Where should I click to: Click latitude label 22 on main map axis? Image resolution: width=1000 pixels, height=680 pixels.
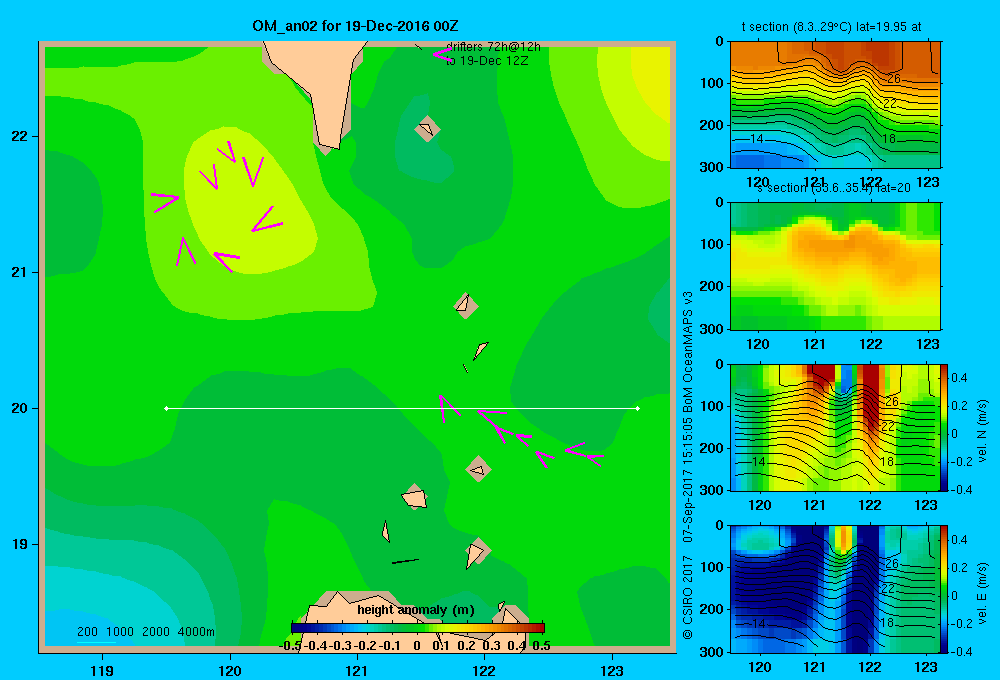[x=20, y=137]
